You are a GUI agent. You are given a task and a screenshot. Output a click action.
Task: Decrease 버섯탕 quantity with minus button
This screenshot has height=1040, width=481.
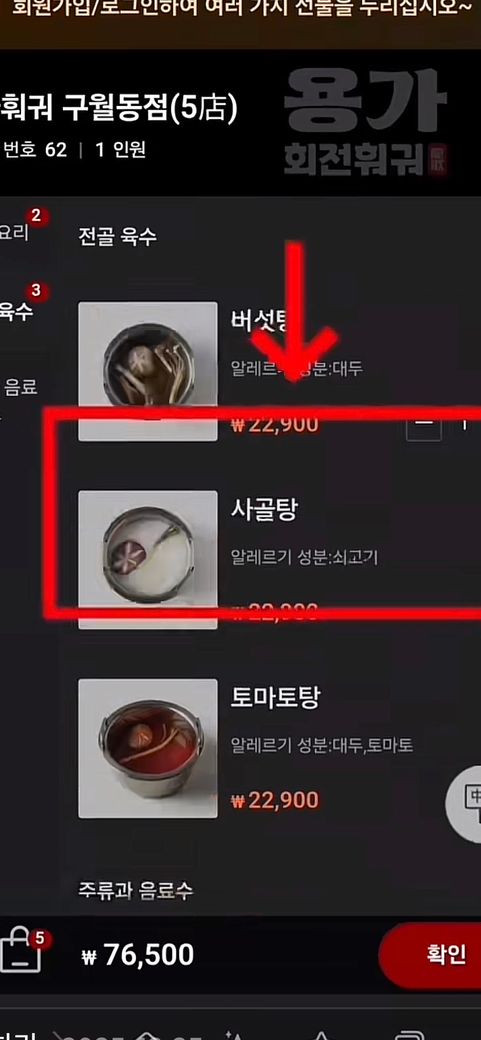tap(423, 424)
